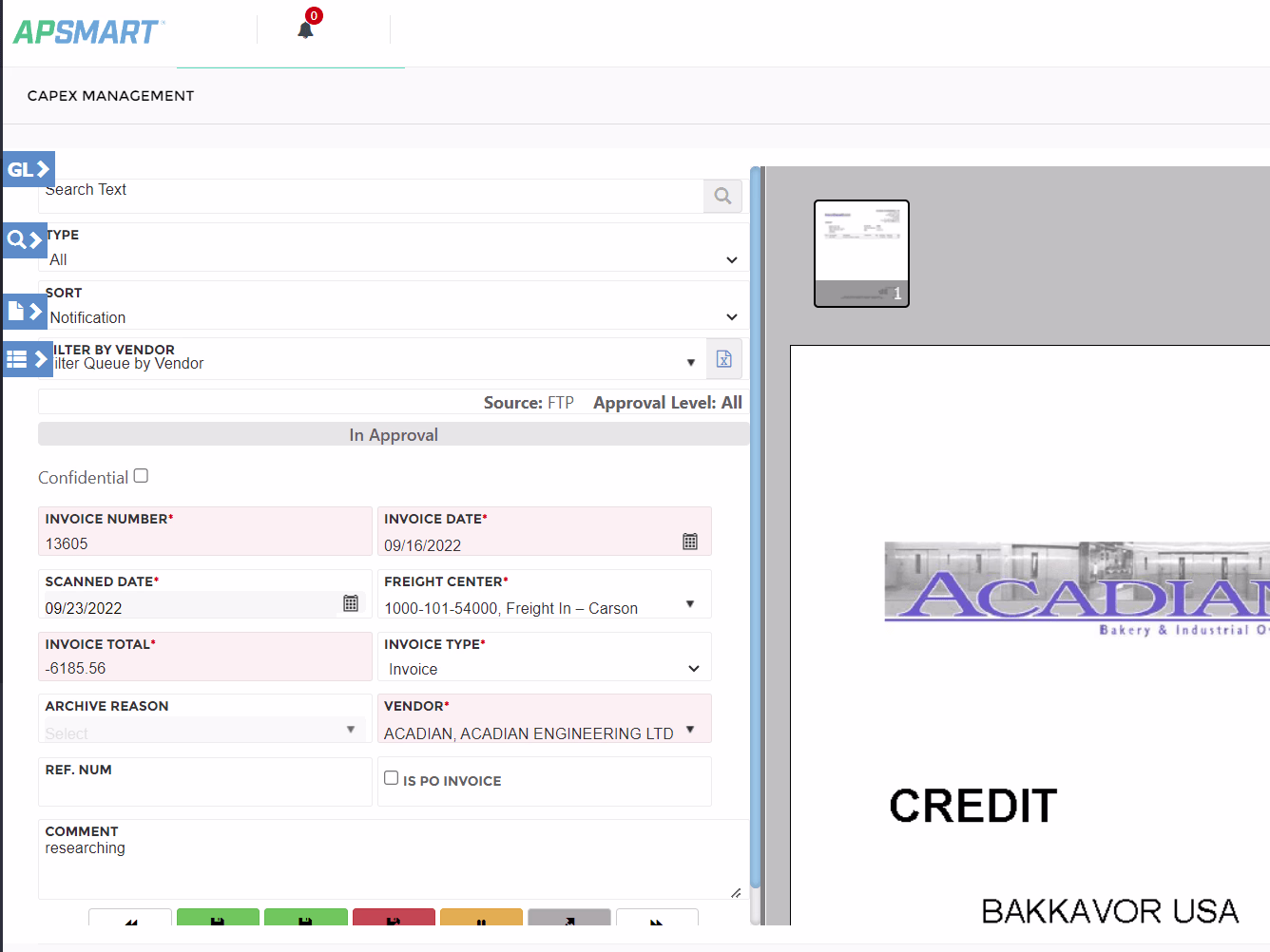Open the TYPE dropdown

pos(731,259)
